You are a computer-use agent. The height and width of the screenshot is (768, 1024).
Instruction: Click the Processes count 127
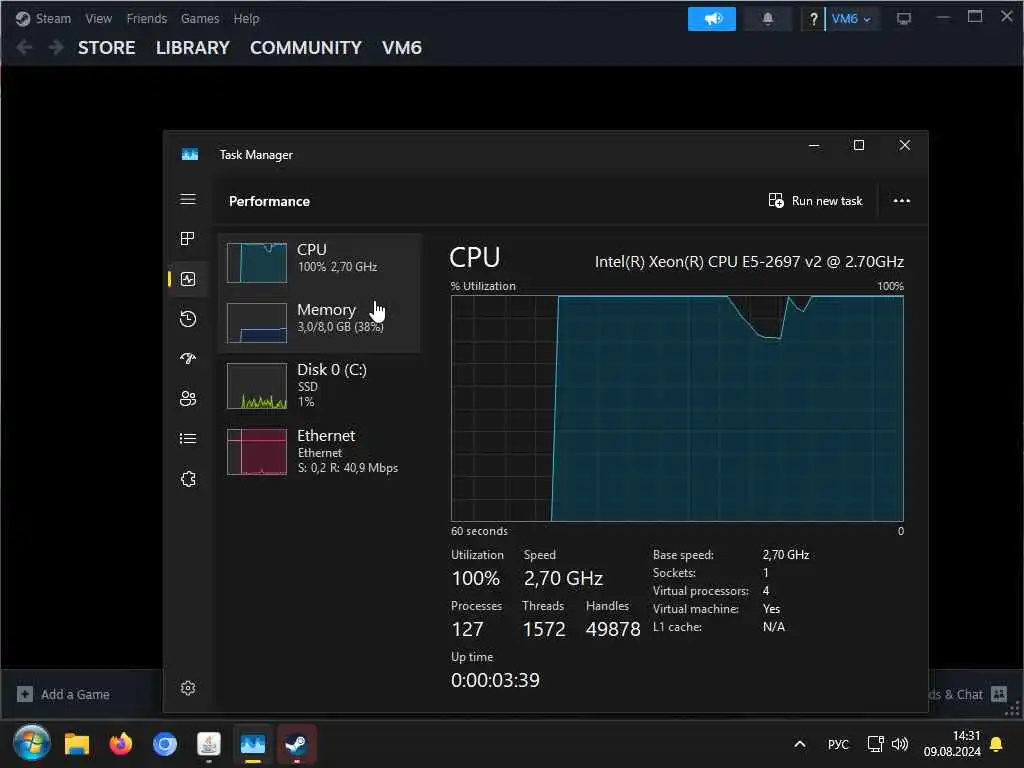[x=467, y=630]
